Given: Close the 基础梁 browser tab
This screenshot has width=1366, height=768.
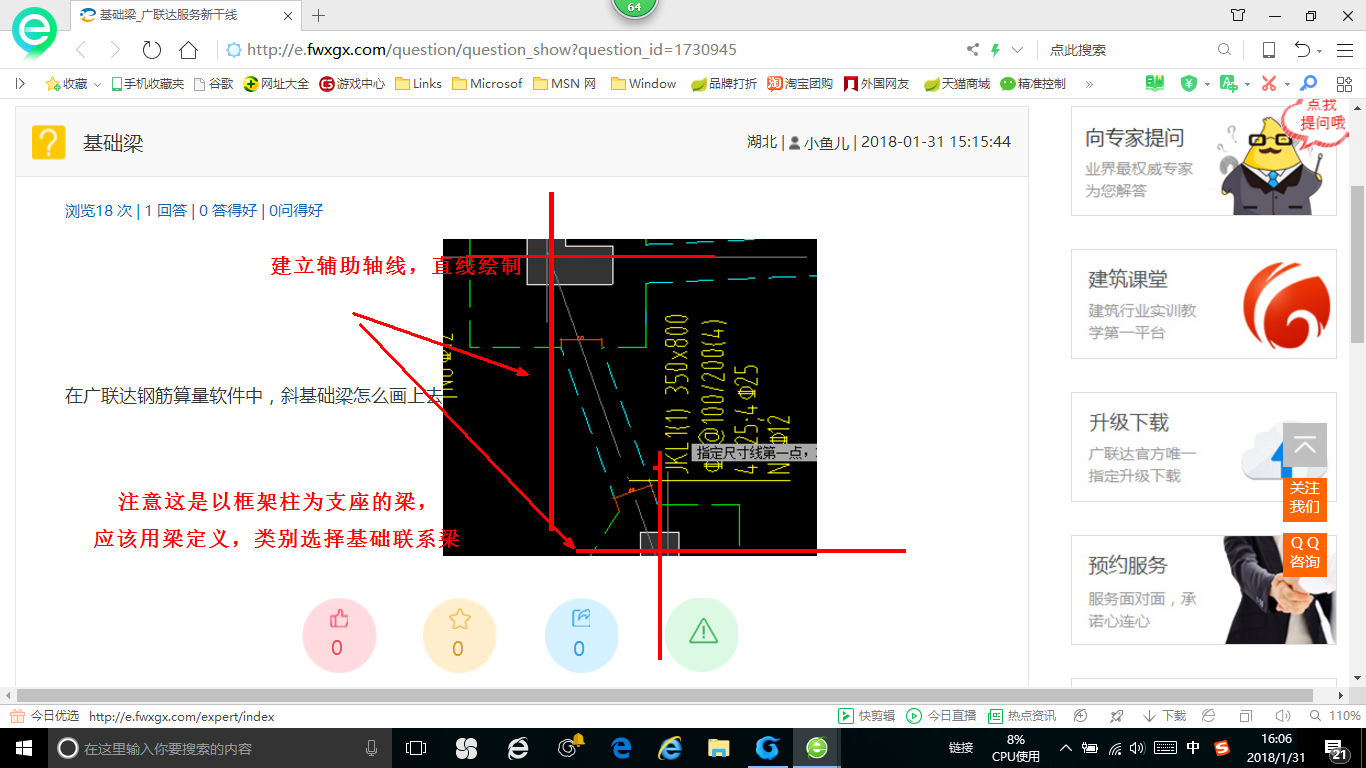Looking at the screenshot, I should coord(288,15).
